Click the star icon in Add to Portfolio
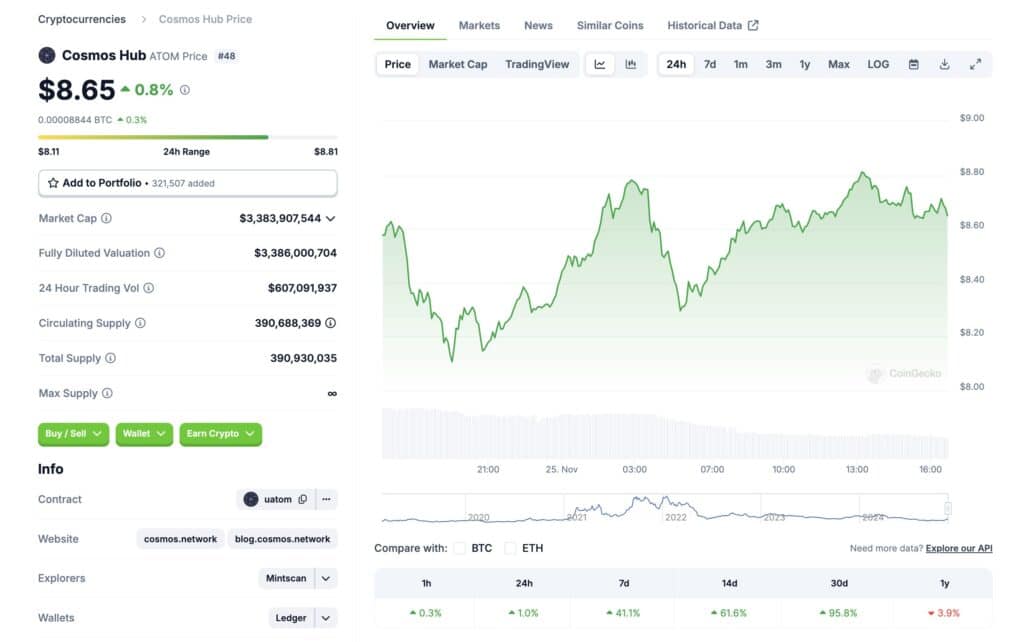 (x=54, y=183)
